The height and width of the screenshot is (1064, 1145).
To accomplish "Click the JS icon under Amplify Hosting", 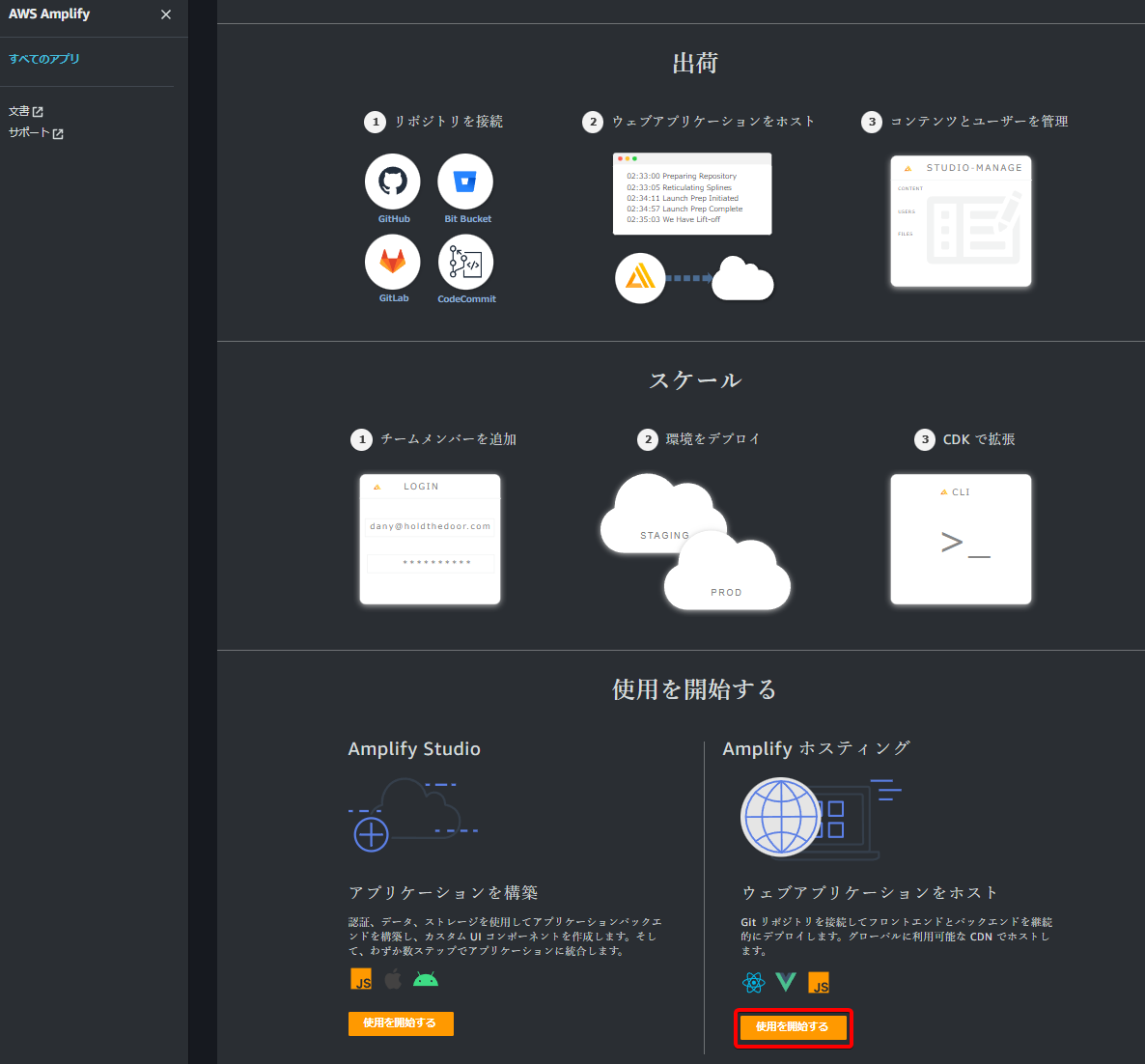I will (819, 983).
